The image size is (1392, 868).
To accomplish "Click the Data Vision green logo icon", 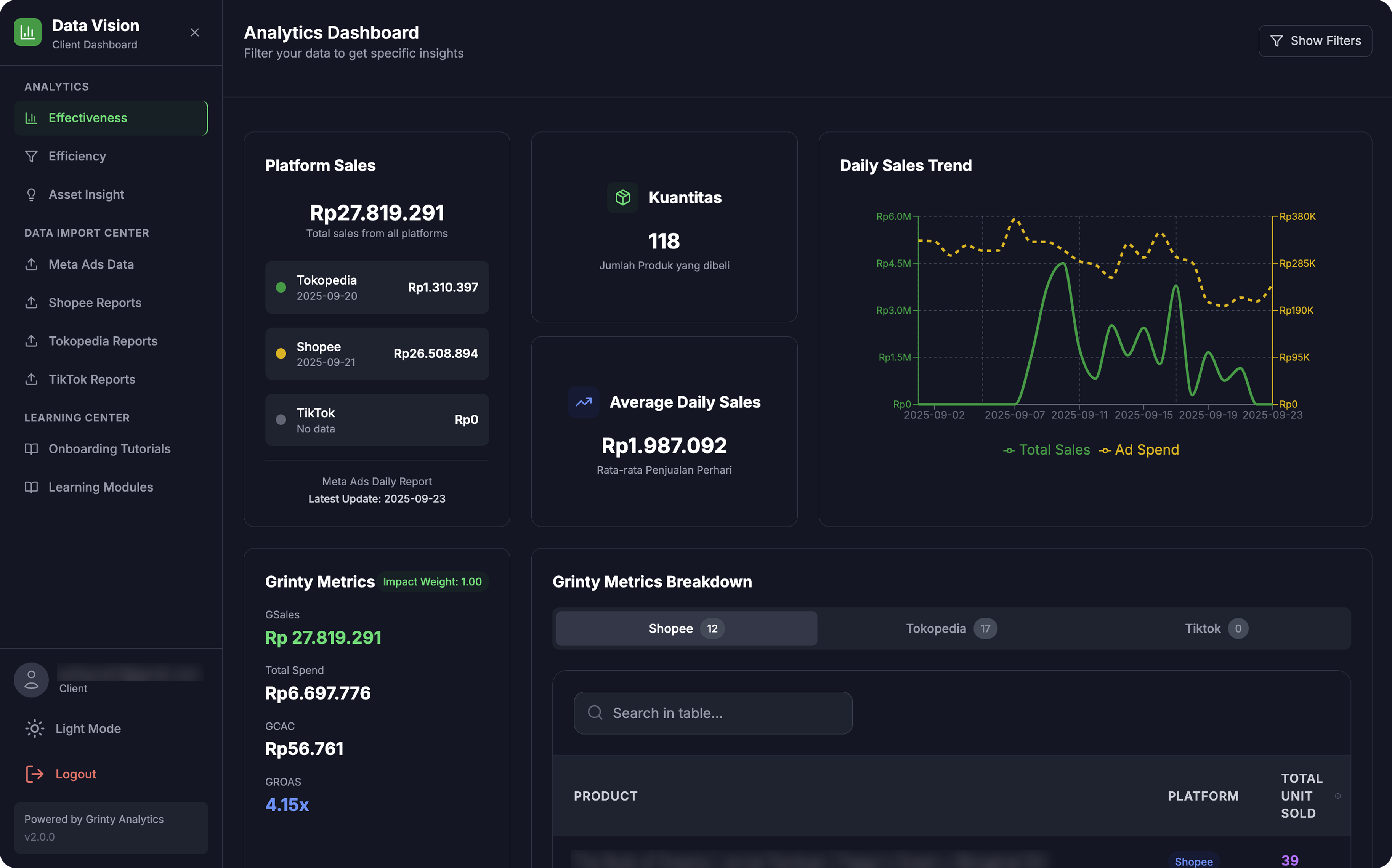I will [27, 32].
